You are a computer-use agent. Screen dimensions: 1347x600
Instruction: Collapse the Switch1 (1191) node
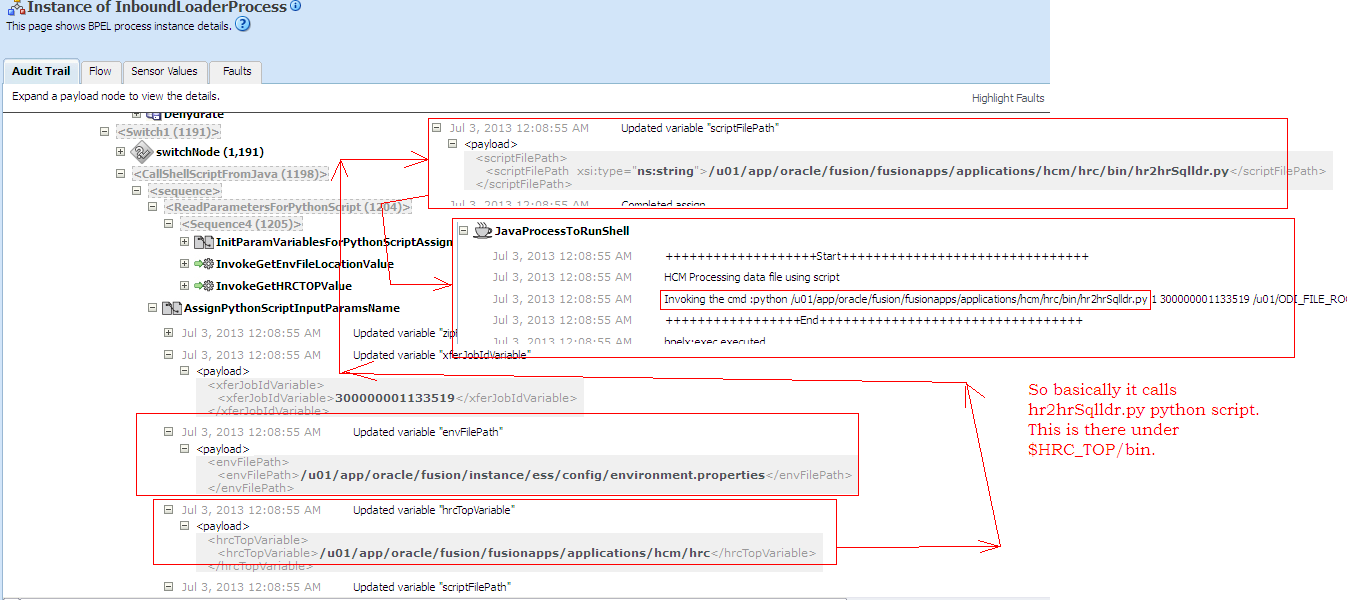pyautogui.click(x=105, y=131)
